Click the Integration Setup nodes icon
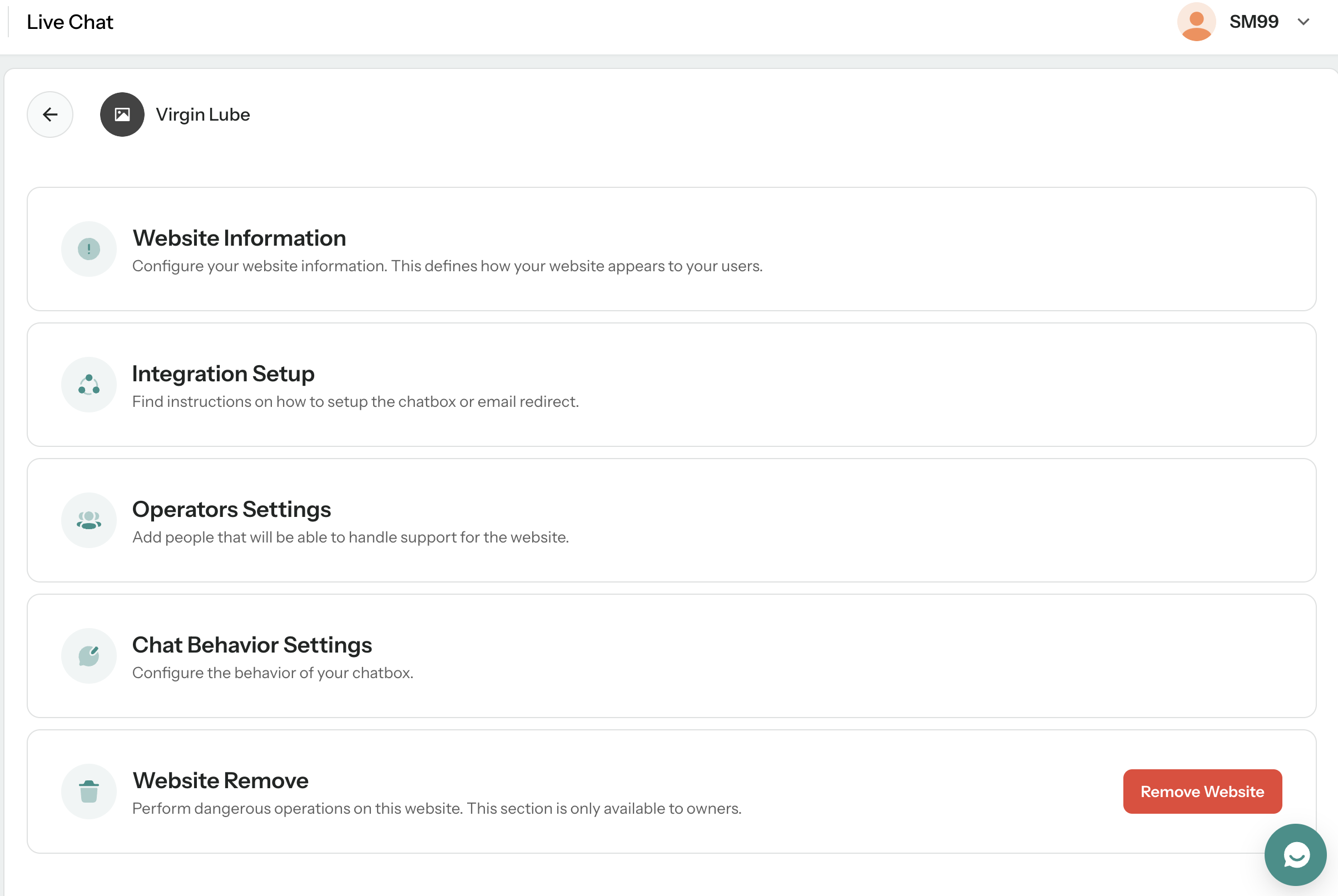 (89, 385)
